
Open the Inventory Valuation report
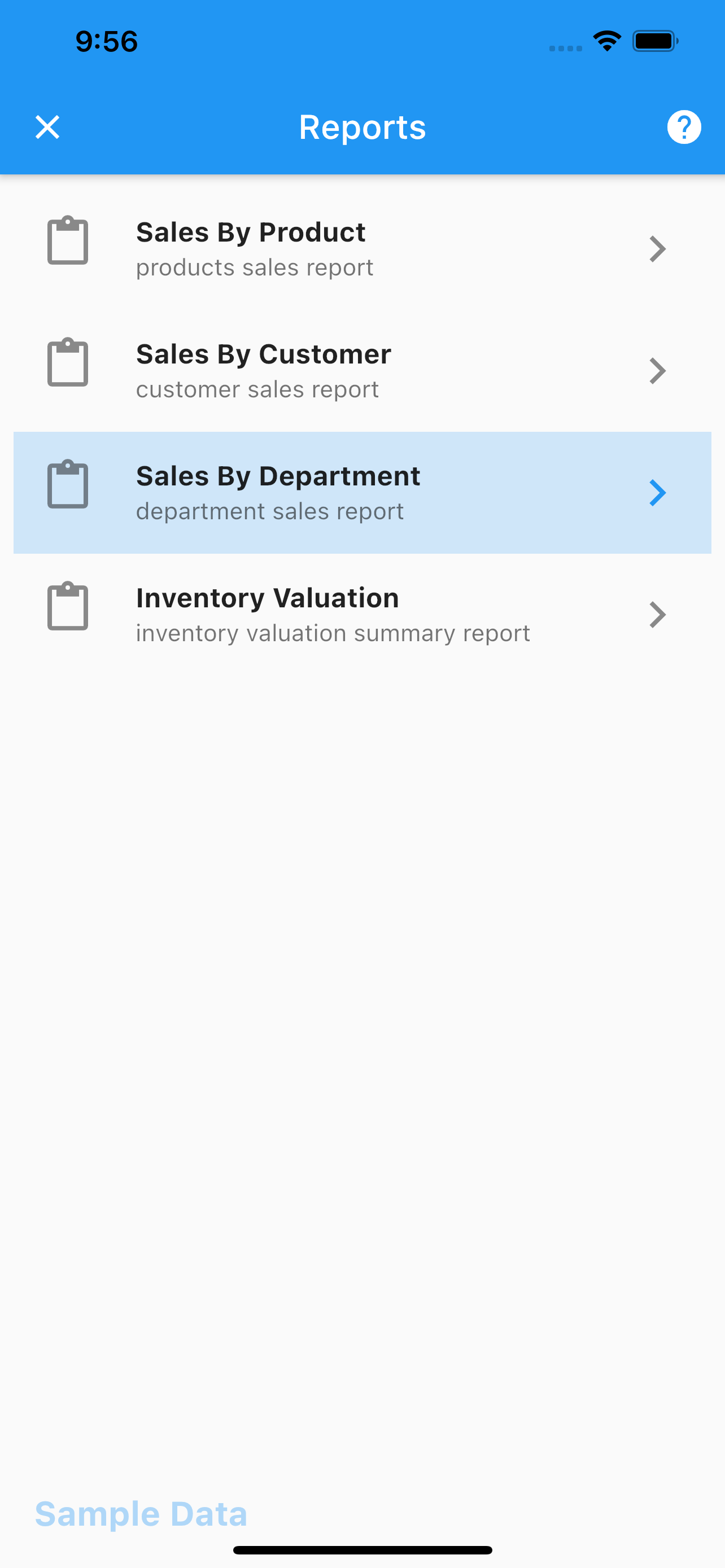pos(362,615)
